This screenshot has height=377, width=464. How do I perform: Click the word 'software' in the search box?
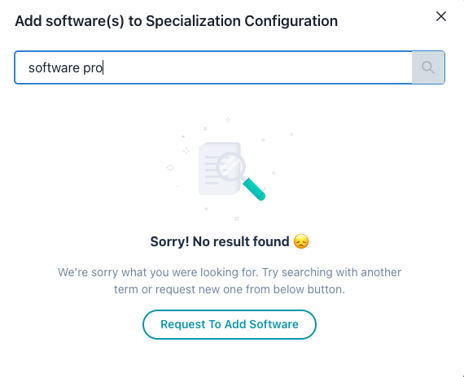54,68
